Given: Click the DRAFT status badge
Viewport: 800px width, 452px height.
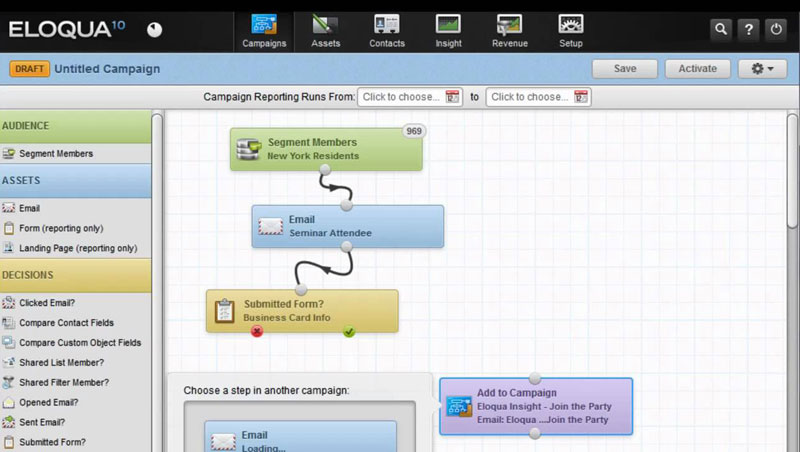Looking at the screenshot, I should [x=30, y=69].
